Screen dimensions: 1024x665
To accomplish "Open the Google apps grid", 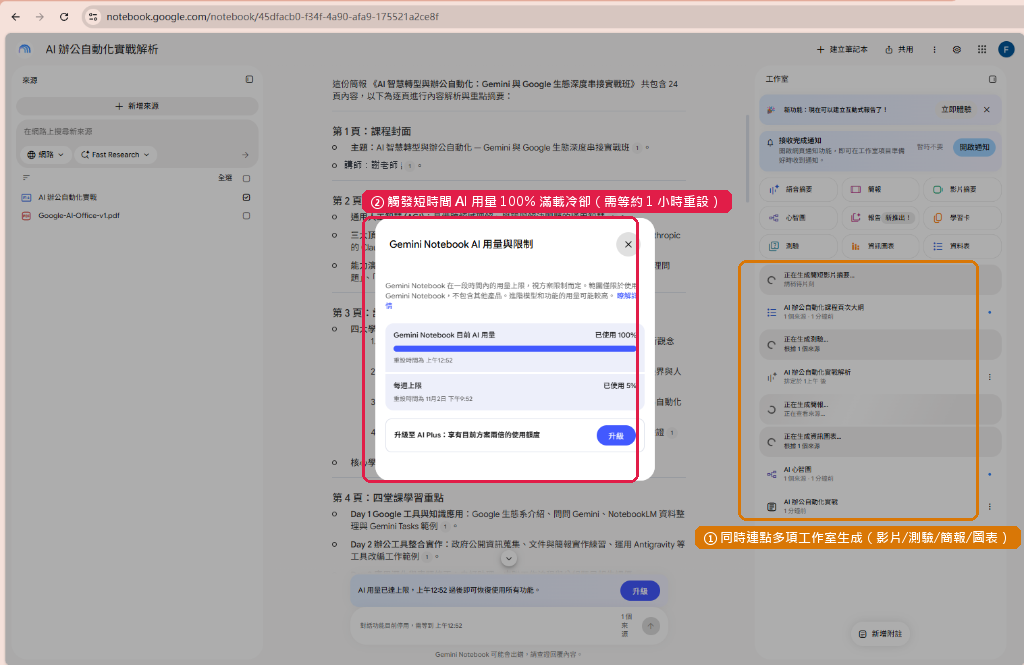I will pos(982,50).
